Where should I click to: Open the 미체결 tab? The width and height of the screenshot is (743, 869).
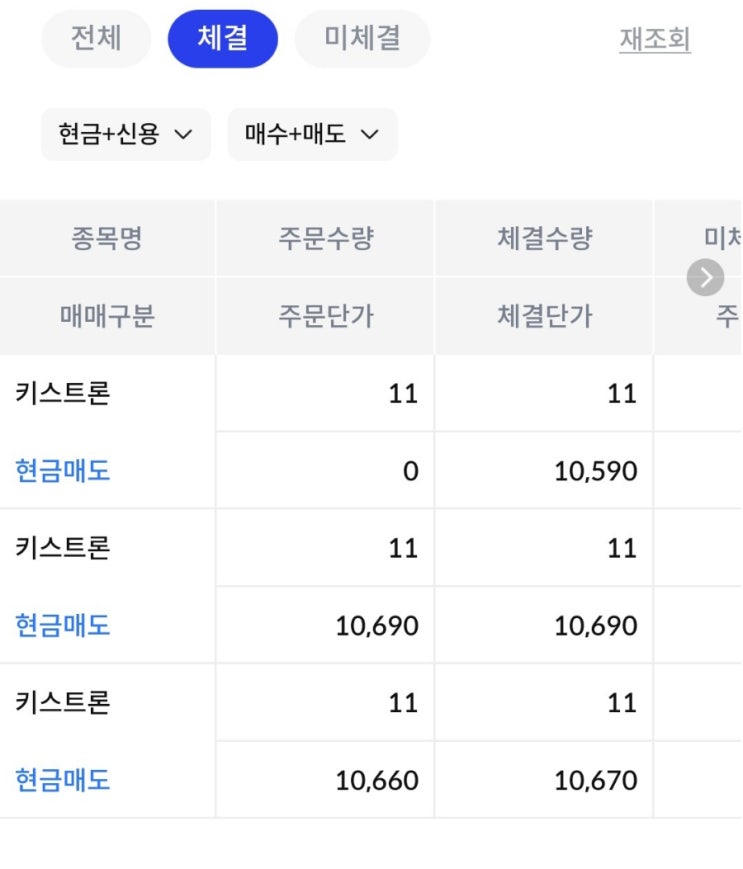[362, 39]
